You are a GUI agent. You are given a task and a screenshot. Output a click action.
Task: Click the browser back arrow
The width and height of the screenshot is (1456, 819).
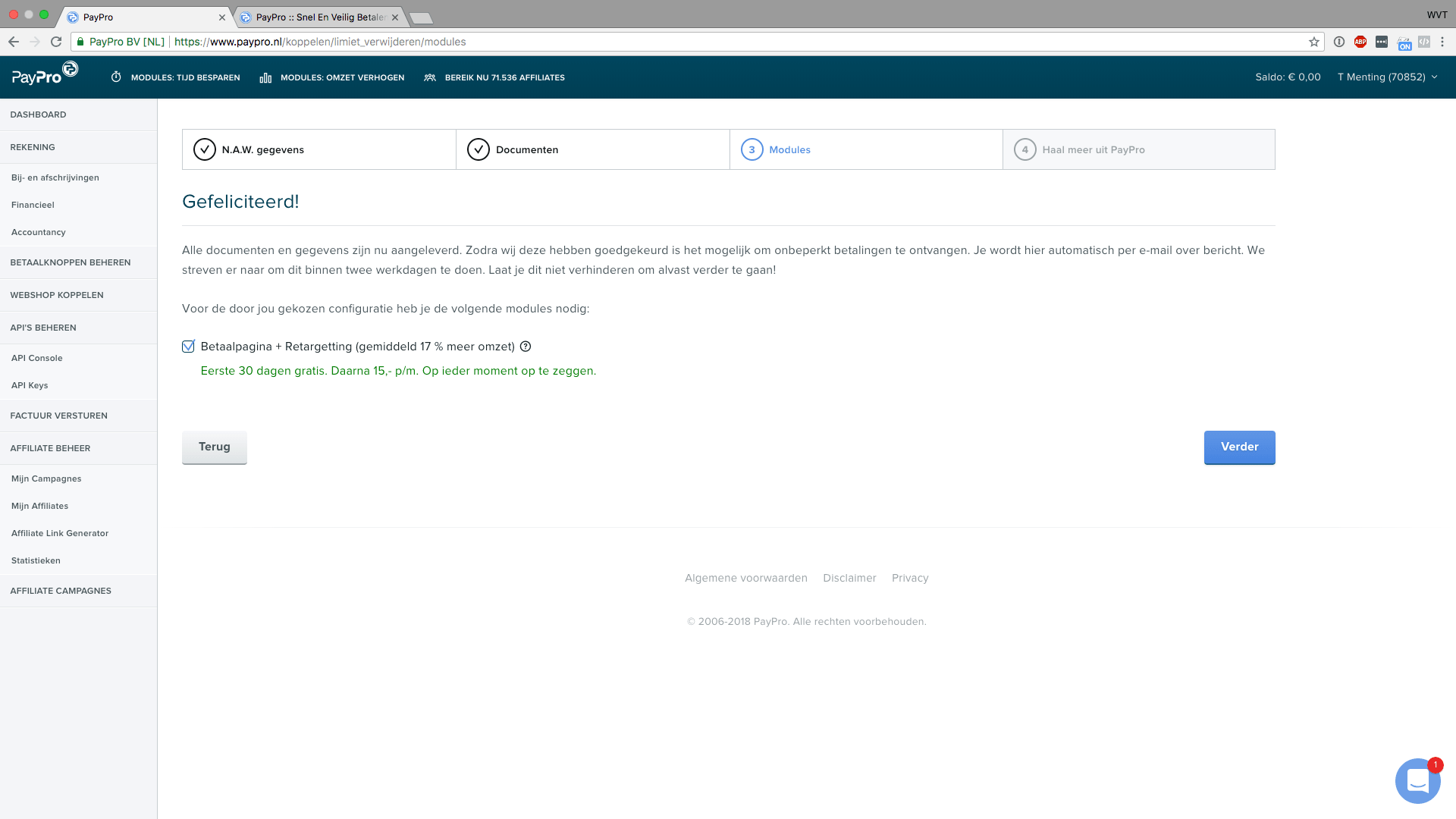pyautogui.click(x=14, y=42)
